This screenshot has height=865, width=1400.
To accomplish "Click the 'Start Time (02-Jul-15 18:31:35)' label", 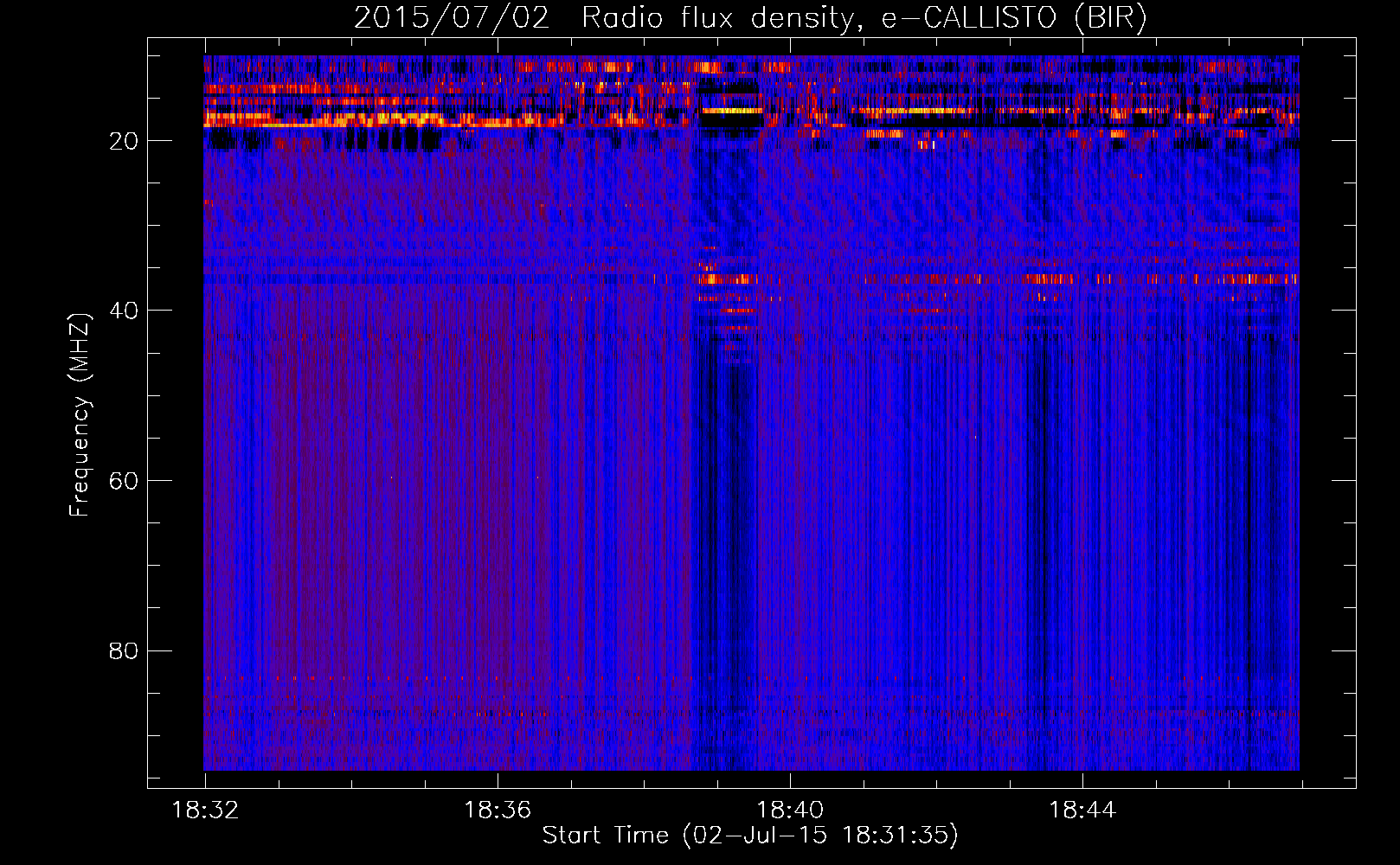I will [x=750, y=836].
